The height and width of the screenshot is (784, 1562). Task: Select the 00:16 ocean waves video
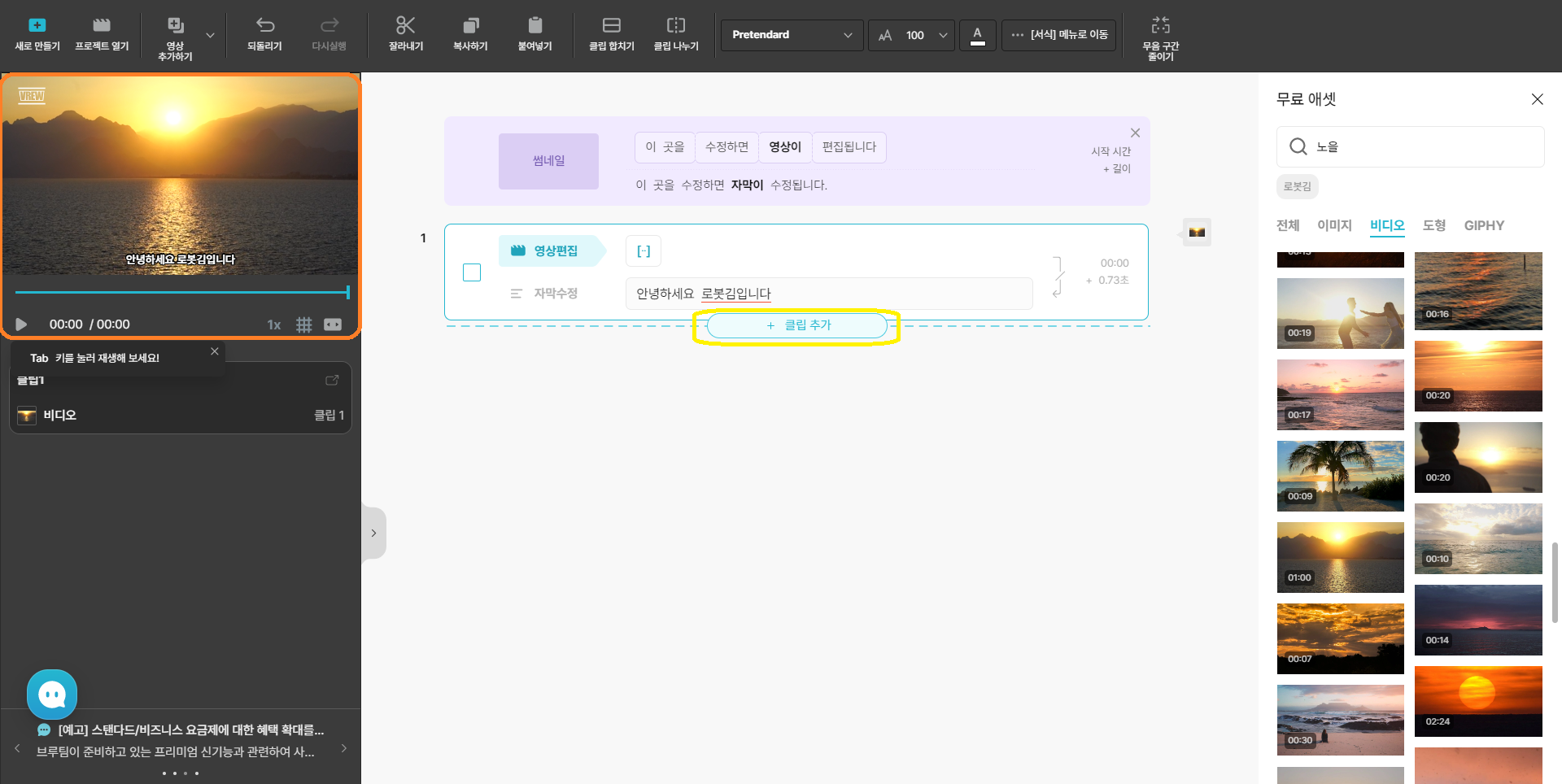tap(1478, 290)
